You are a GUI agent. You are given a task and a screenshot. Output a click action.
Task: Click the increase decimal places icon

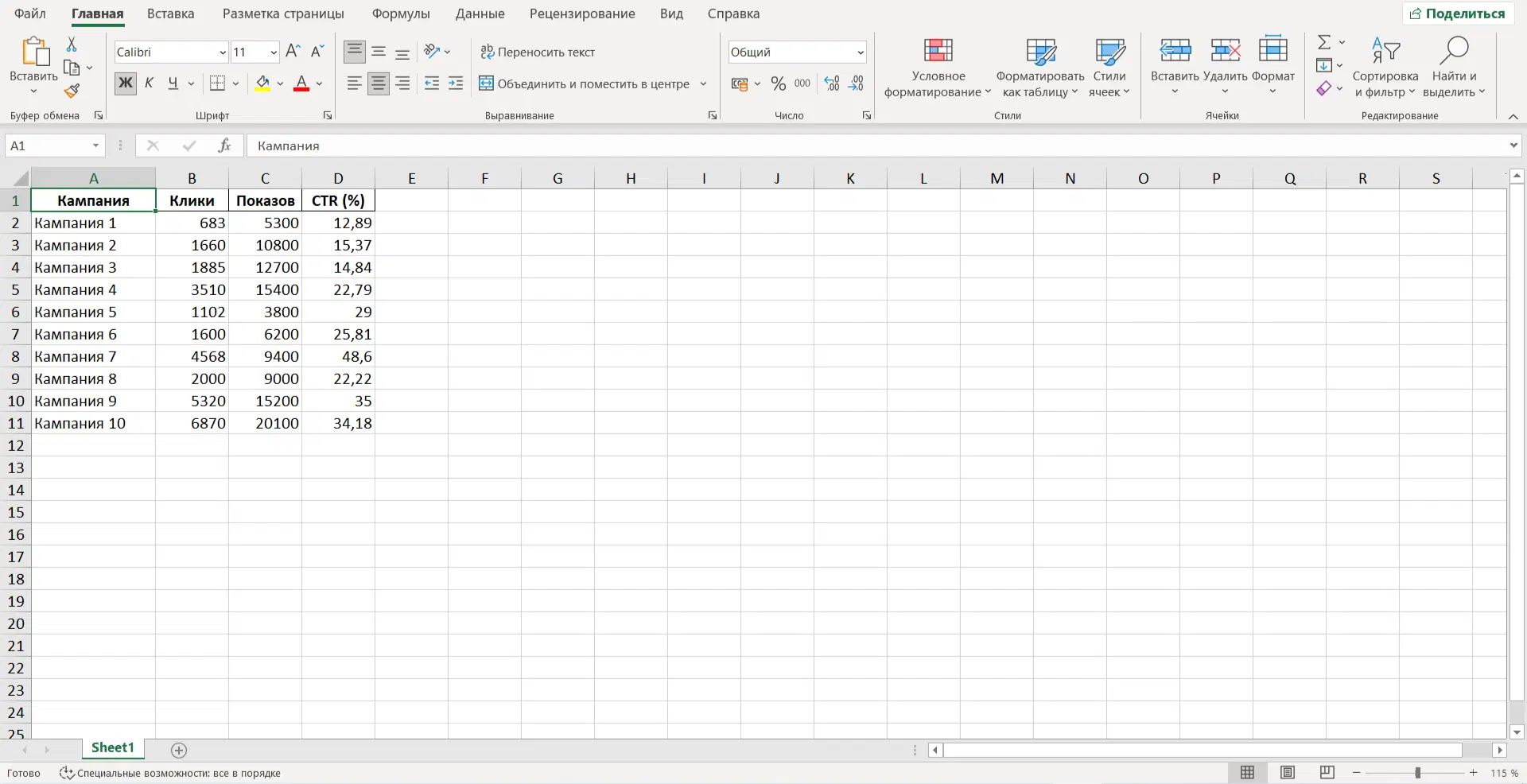click(832, 83)
